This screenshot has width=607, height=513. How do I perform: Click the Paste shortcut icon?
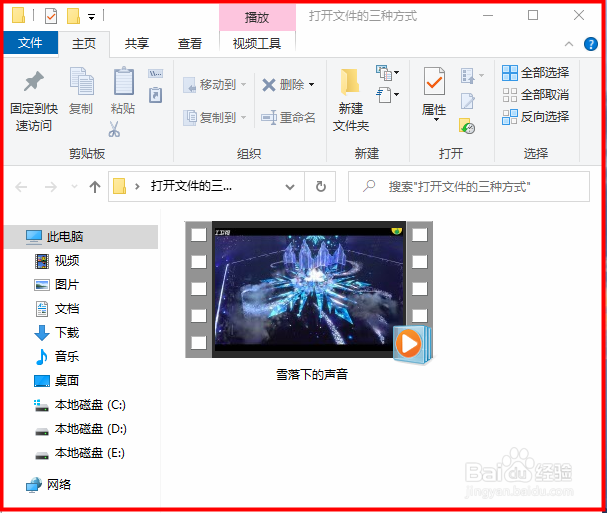pos(155,95)
